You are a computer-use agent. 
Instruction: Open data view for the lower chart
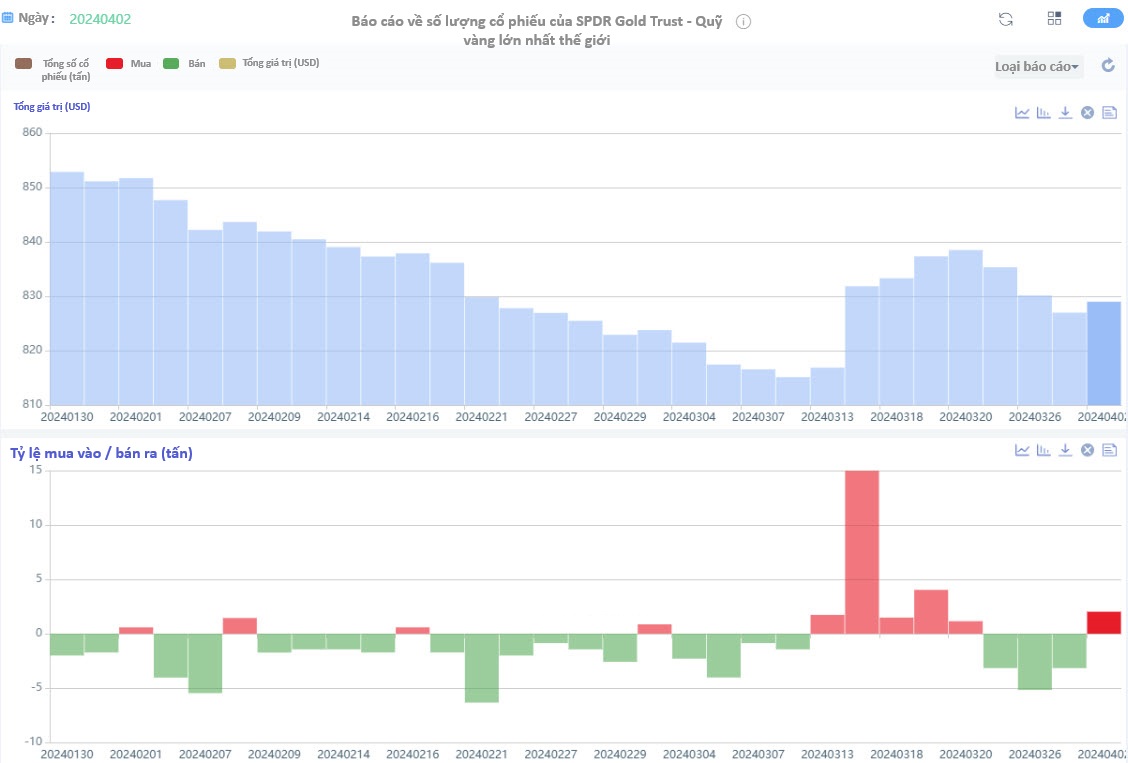[x=1109, y=450]
